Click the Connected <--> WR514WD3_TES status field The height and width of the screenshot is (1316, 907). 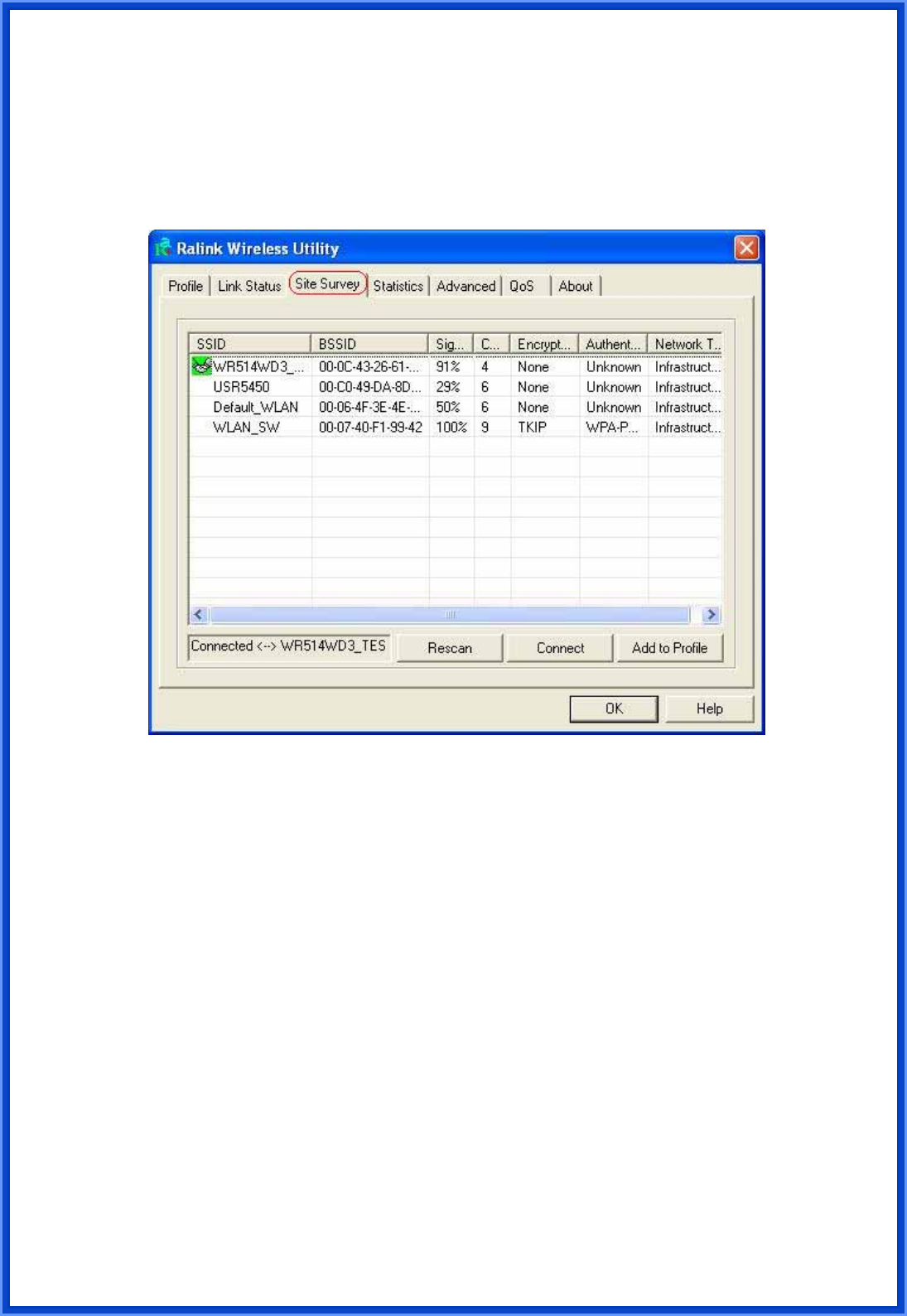tap(289, 646)
